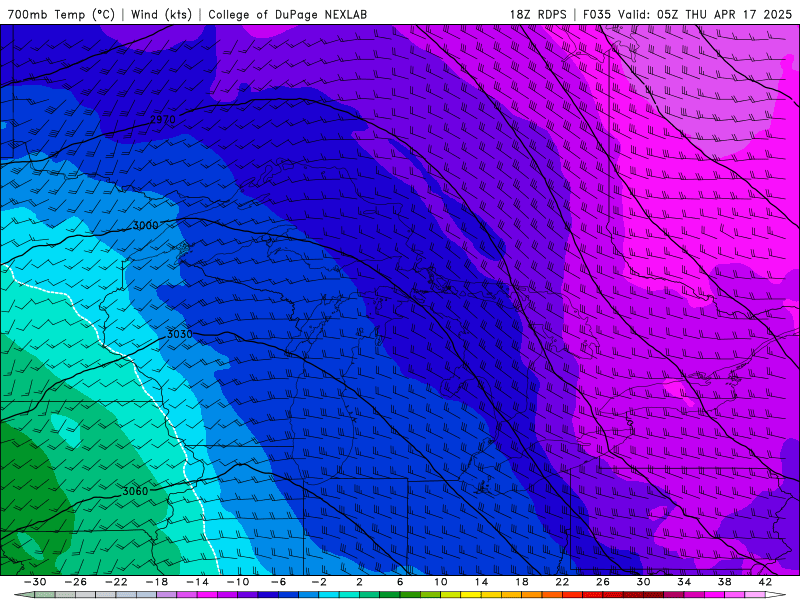Click the positive 2 color scale label
The width and height of the screenshot is (800, 600).
tap(359, 582)
